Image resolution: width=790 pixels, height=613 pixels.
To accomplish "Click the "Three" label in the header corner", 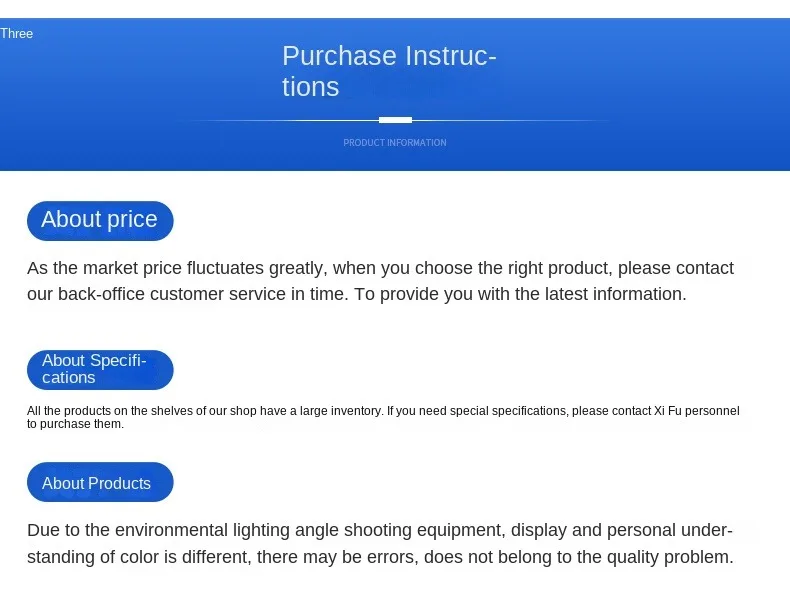I will tap(17, 34).
